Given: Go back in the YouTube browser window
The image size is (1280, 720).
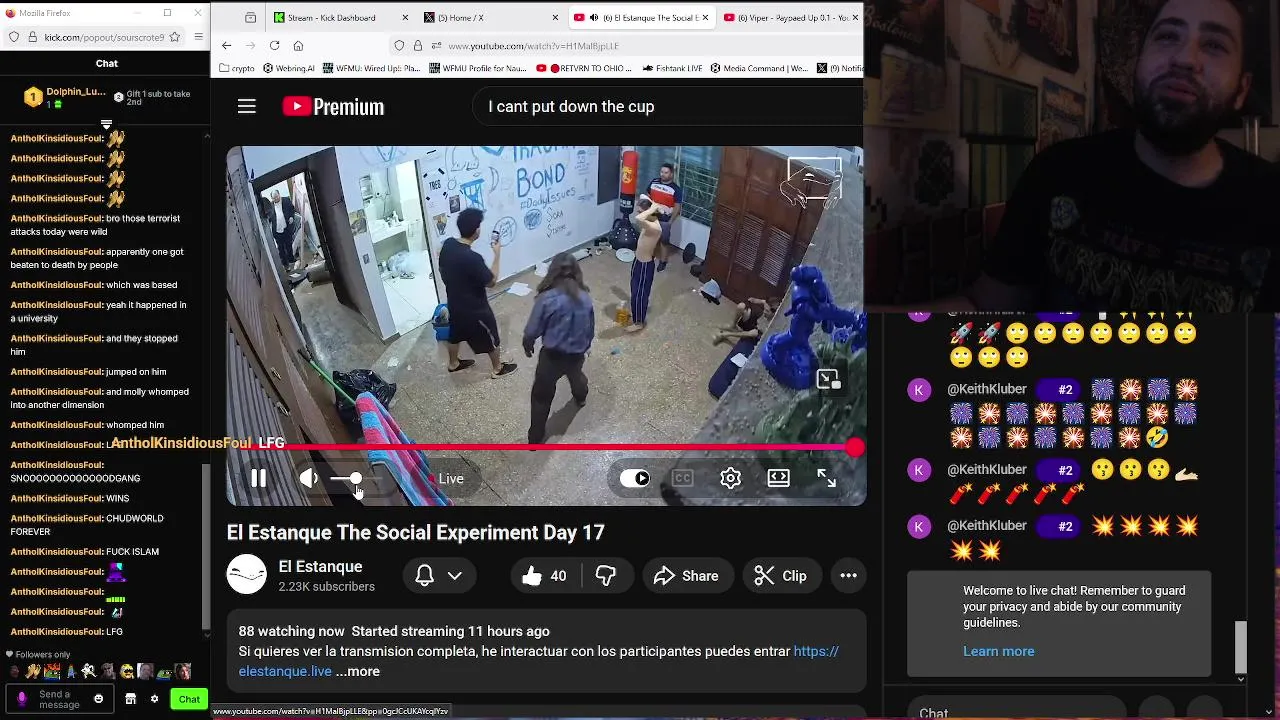Looking at the screenshot, I should [226, 46].
